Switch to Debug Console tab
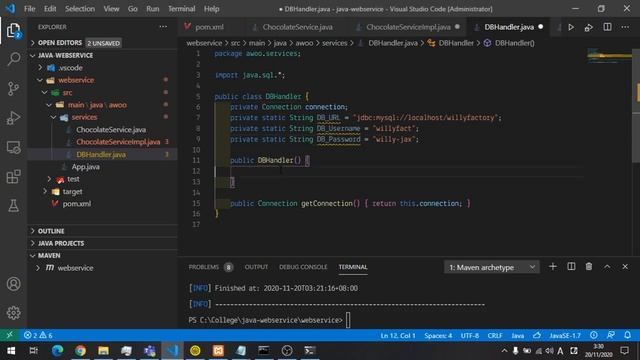The image size is (640, 360). point(303,267)
